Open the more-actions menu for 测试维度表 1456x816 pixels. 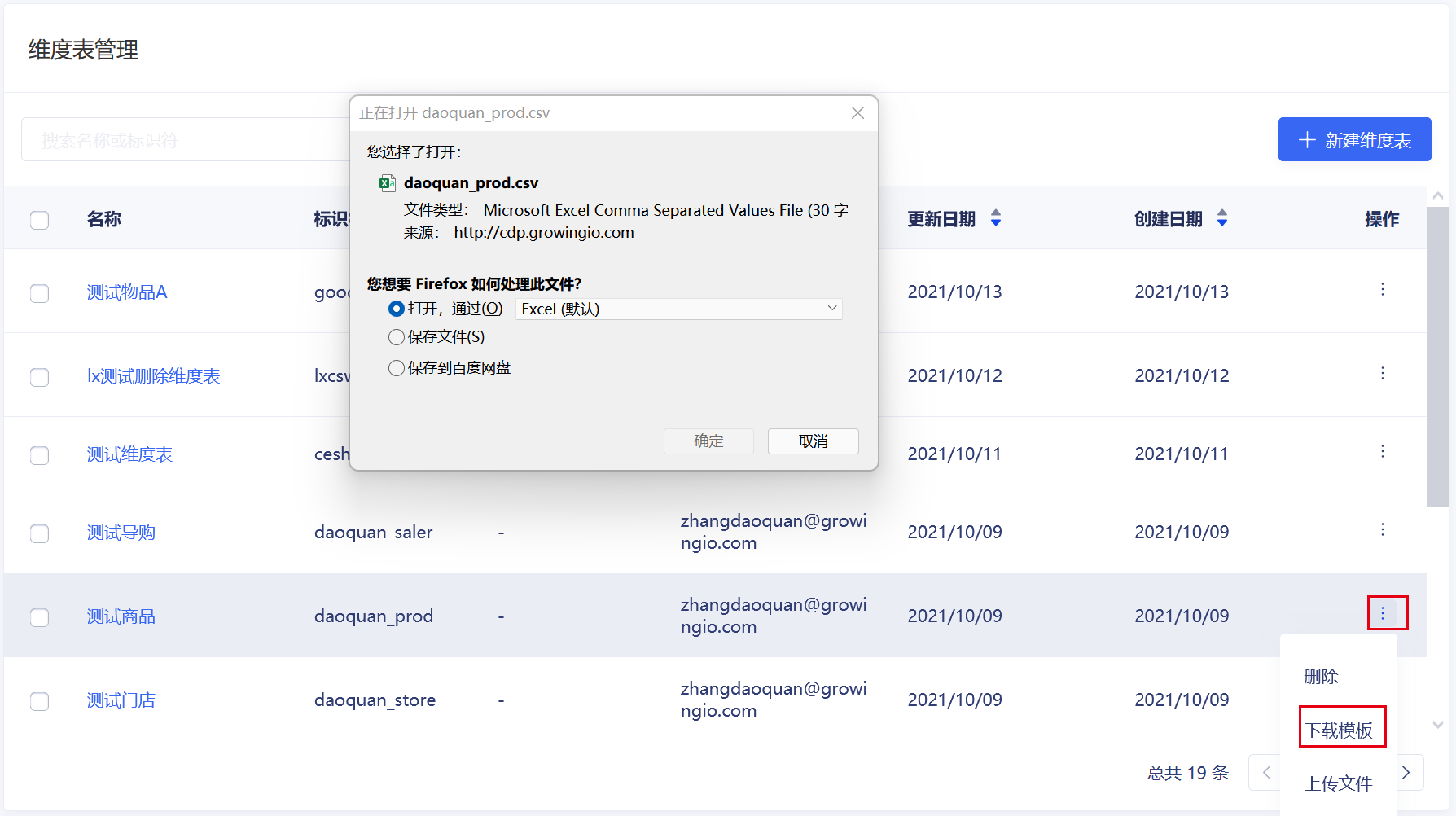(x=1382, y=451)
